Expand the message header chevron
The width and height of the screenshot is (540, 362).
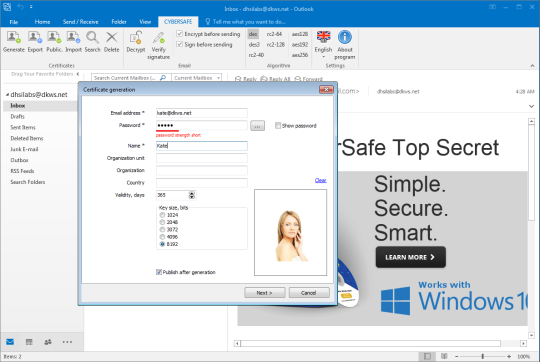click(x=531, y=106)
